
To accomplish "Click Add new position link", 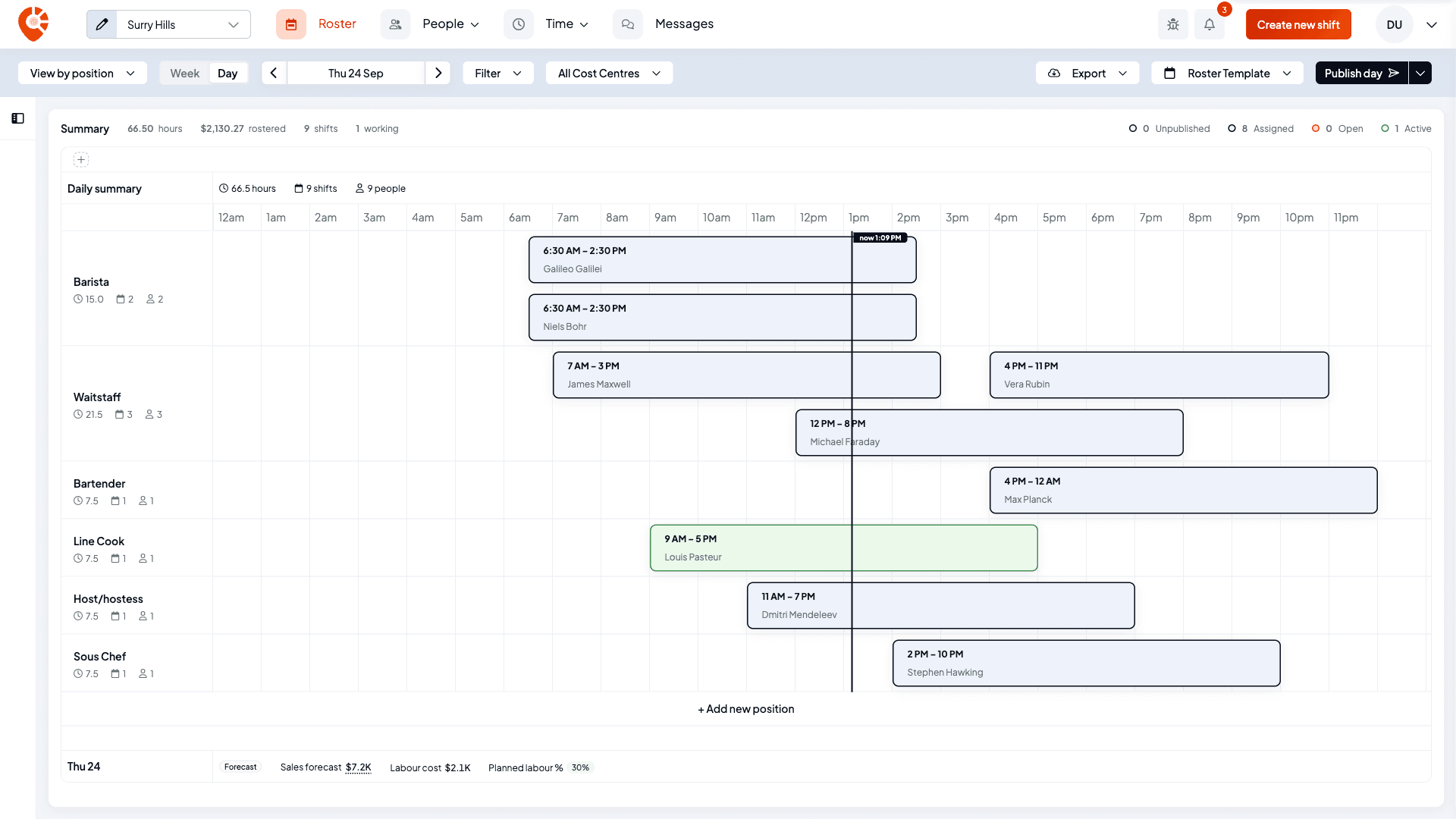I will [x=746, y=709].
